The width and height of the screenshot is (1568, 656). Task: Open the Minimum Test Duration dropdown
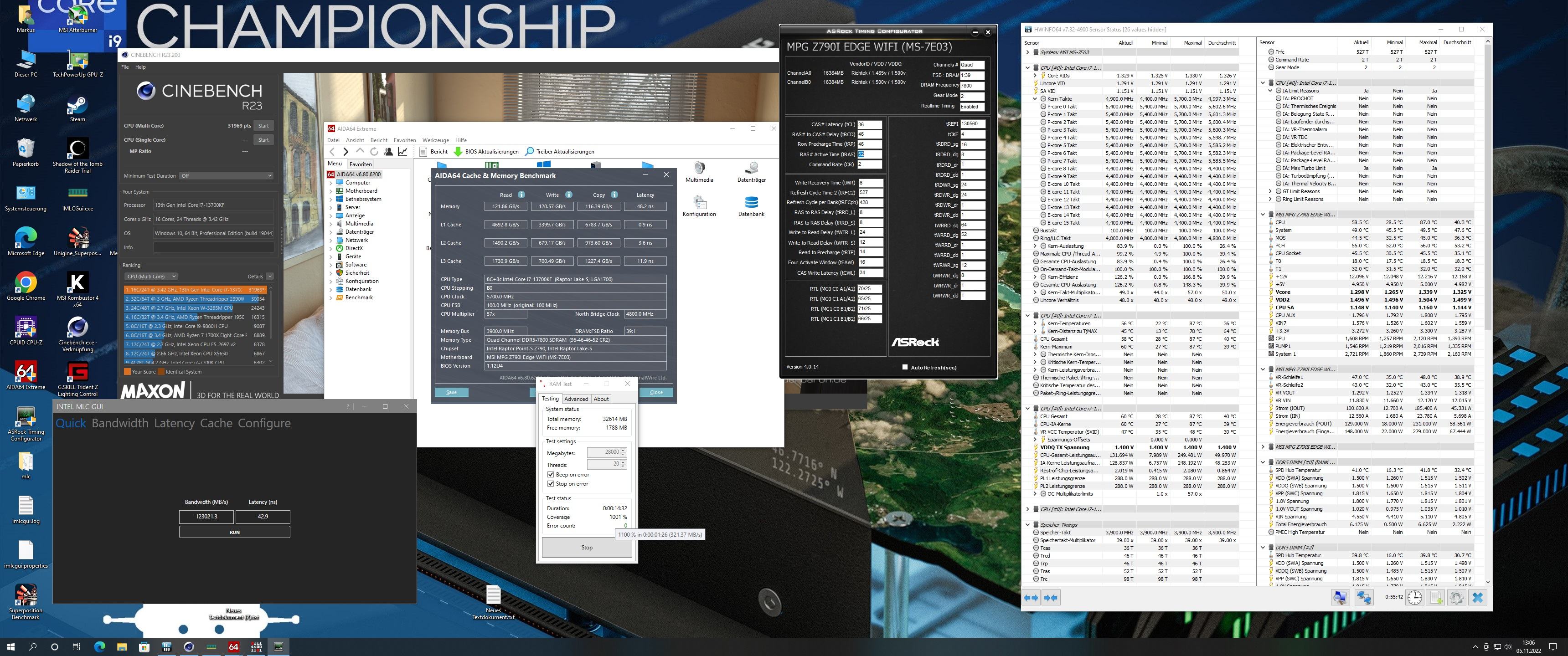(226, 176)
